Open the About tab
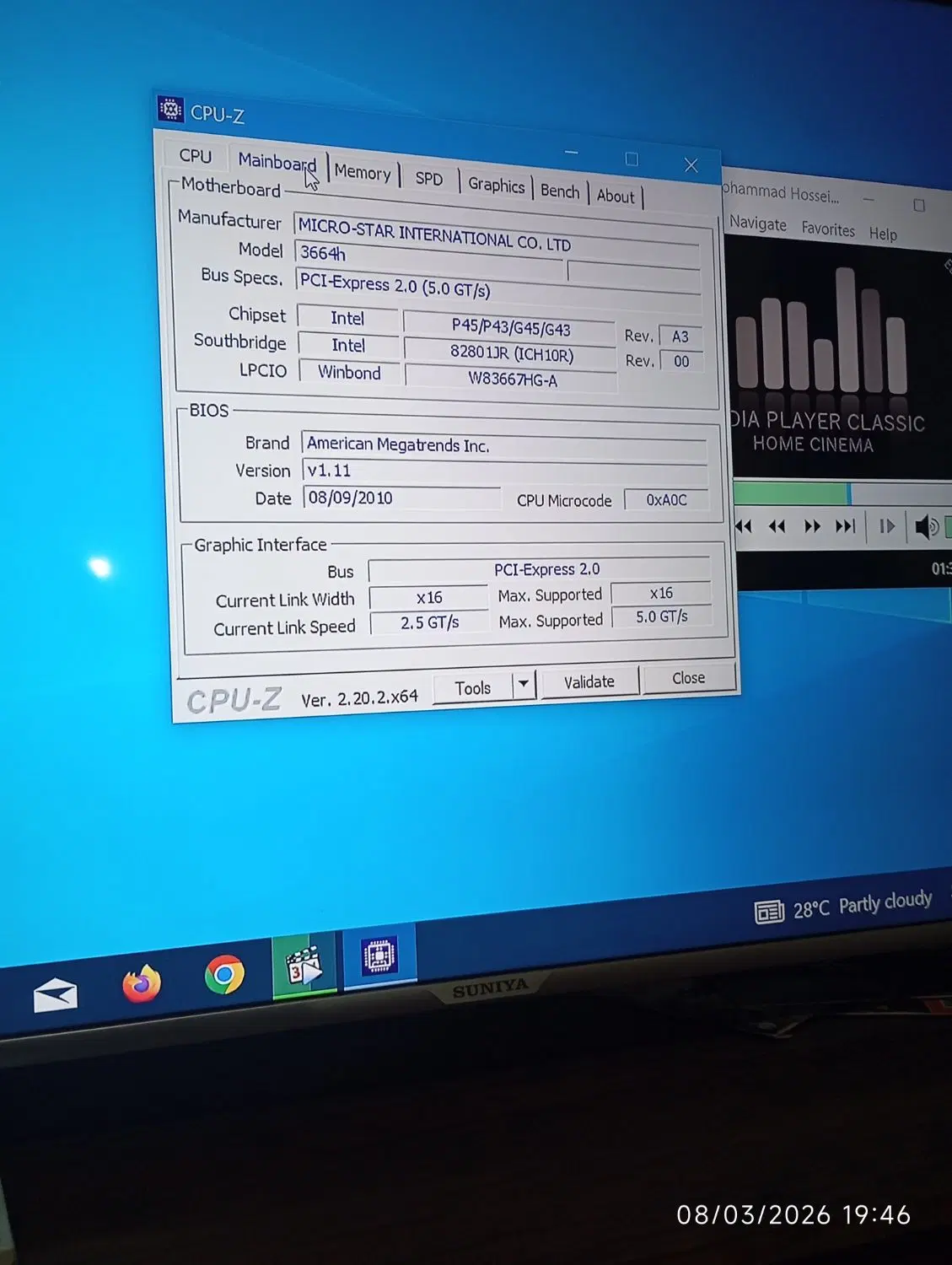952x1265 pixels. (616, 196)
